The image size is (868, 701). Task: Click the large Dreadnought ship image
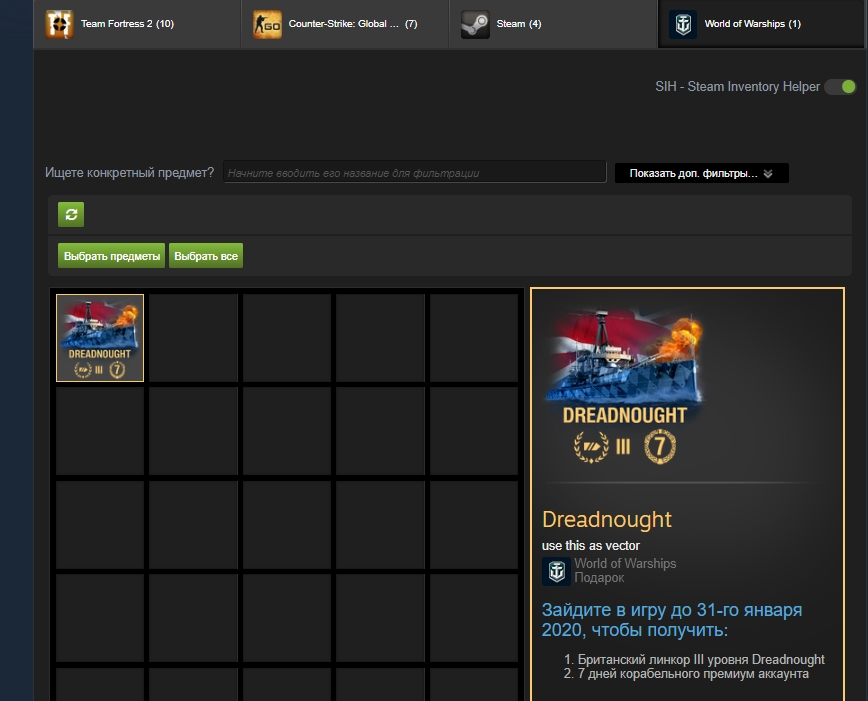click(624, 386)
